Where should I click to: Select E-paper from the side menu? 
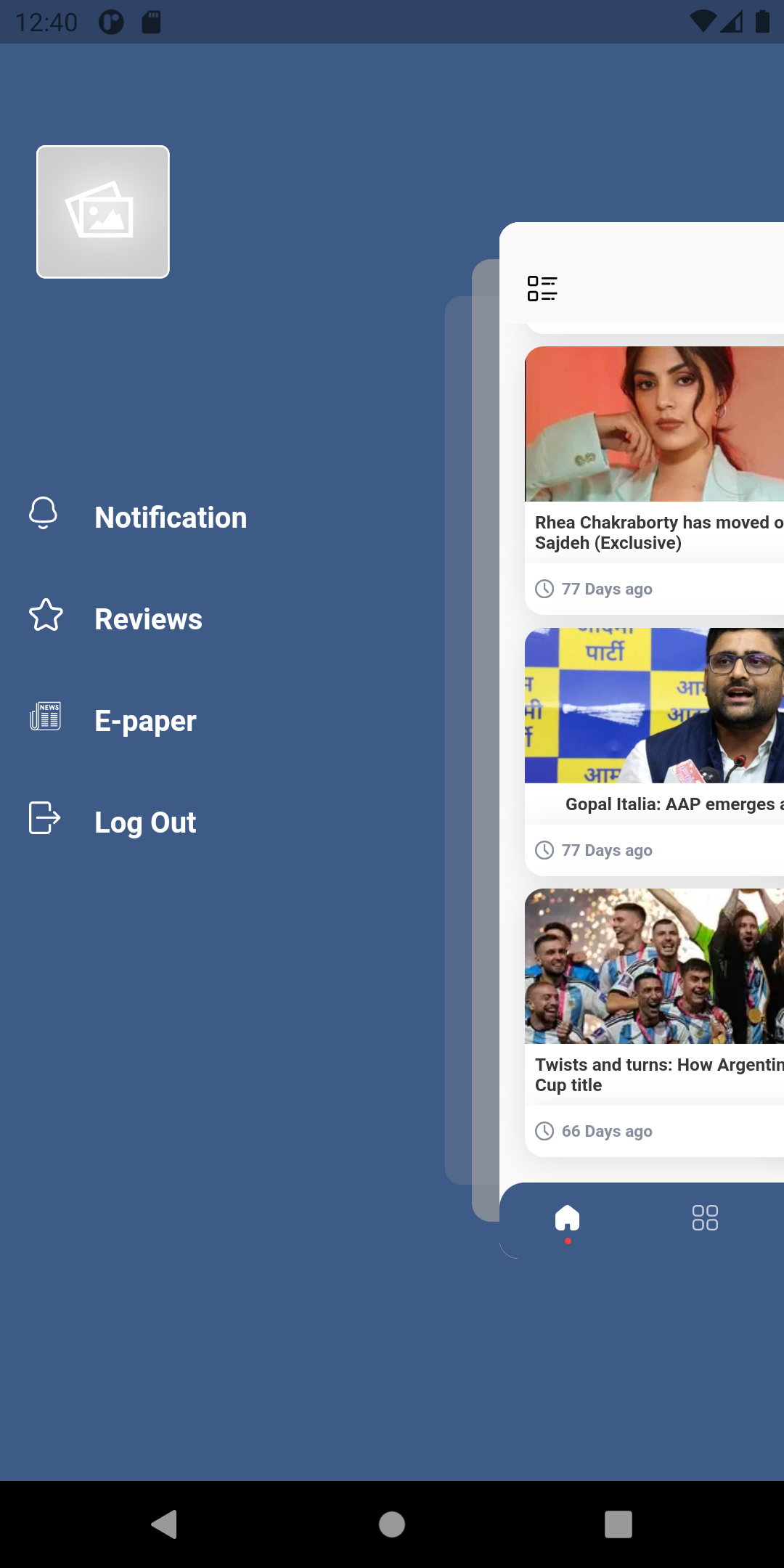click(x=145, y=719)
